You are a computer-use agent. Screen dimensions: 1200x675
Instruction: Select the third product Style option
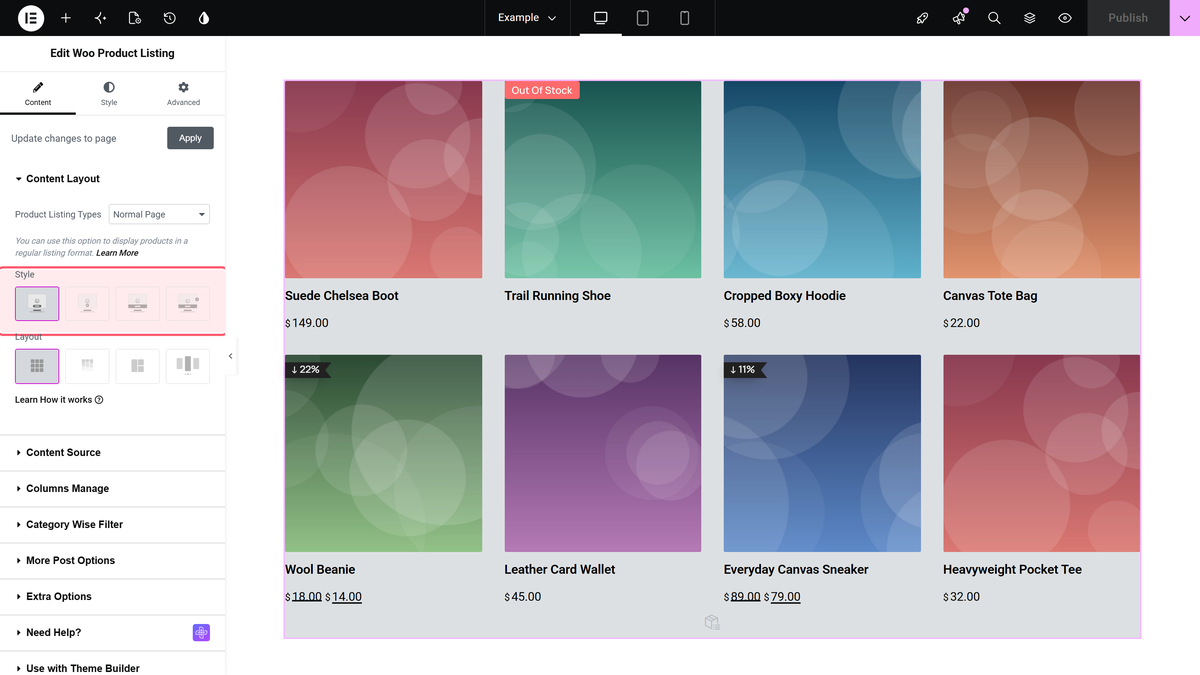coord(138,304)
